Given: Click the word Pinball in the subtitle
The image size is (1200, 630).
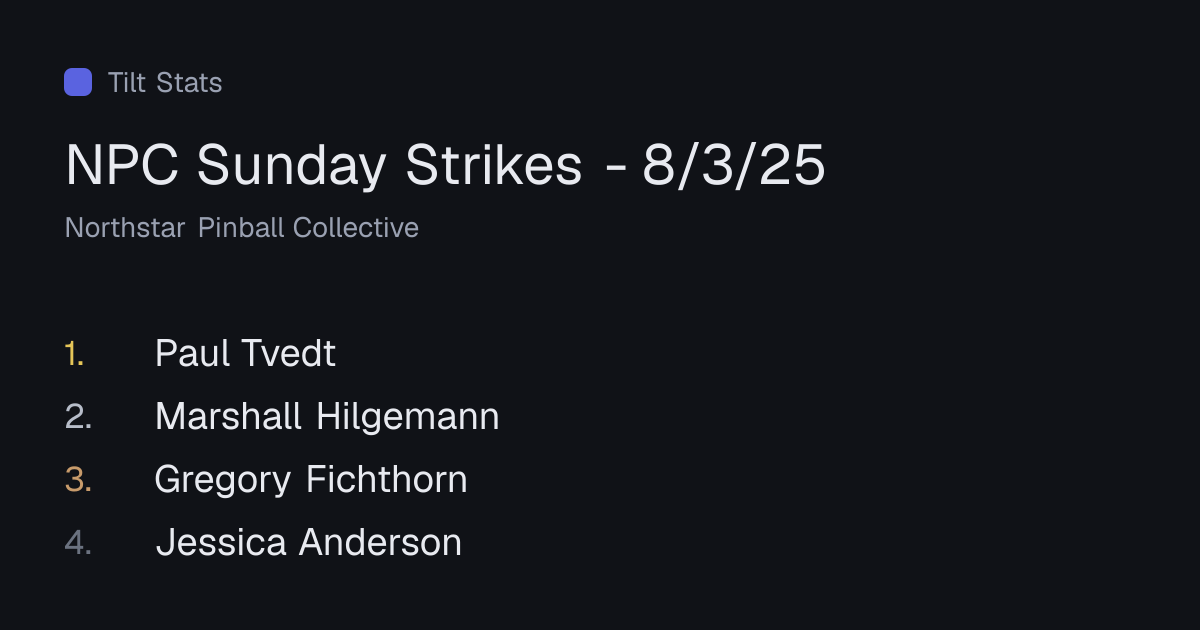Looking at the screenshot, I should click(x=242, y=228).
